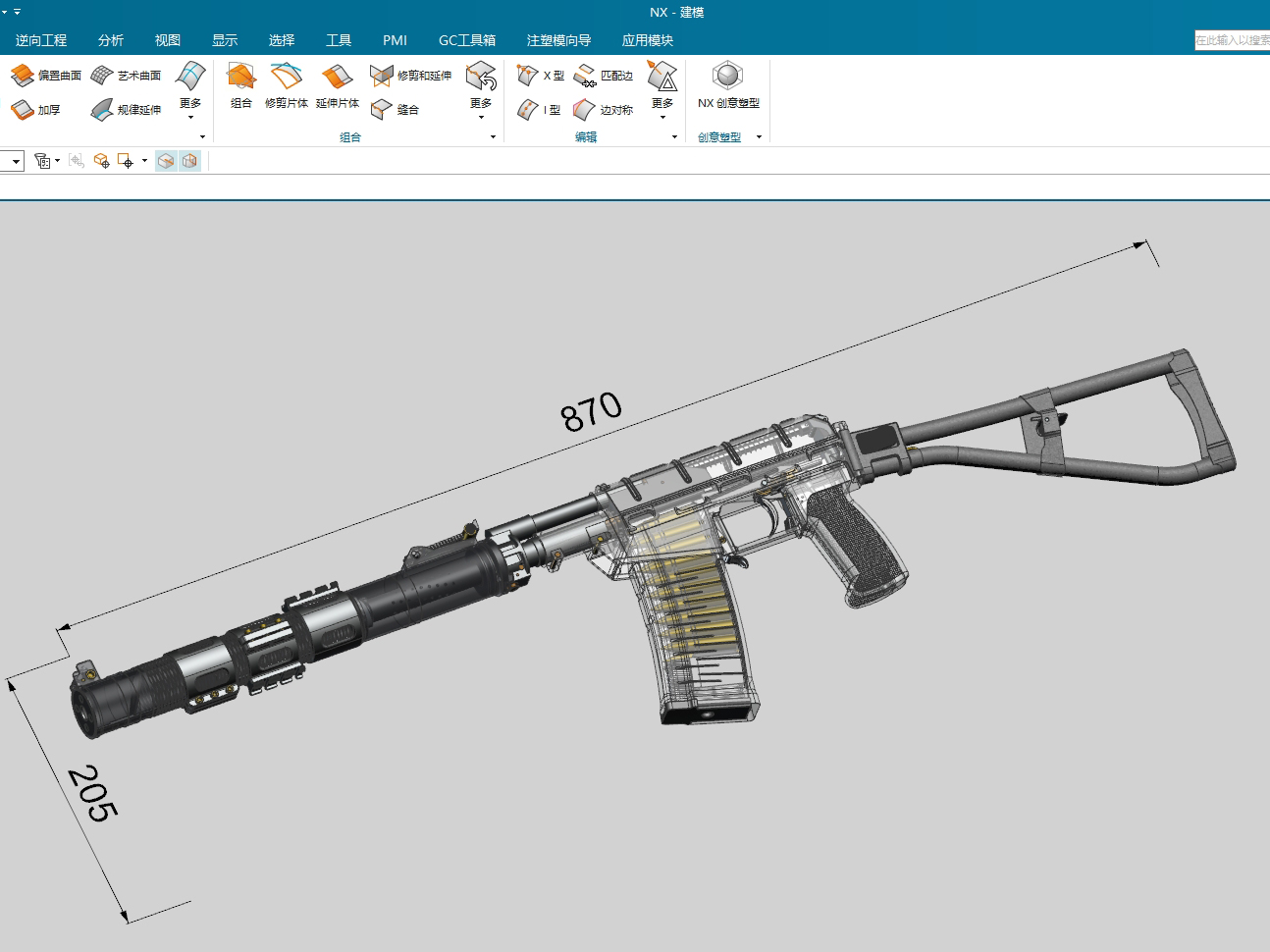Select the 偏置曲面 offset surface tool
The height and width of the screenshot is (952, 1270).
click(x=46, y=76)
